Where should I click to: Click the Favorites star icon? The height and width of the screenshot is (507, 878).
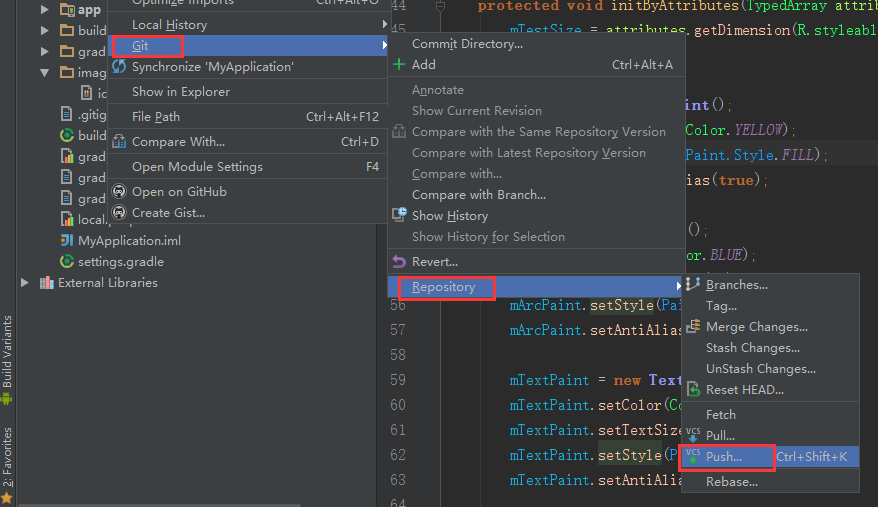tap(7, 497)
